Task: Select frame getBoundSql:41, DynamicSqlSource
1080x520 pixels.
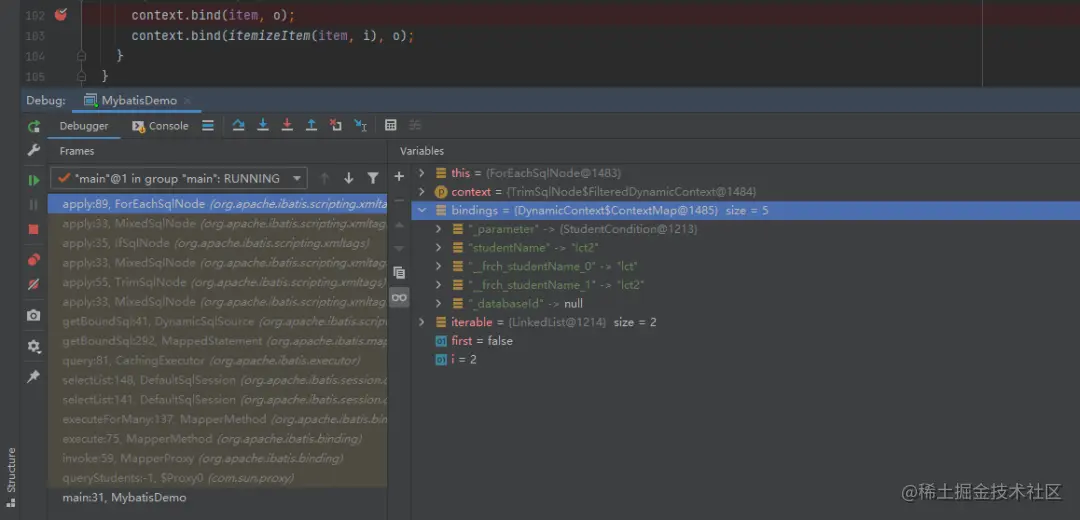Action: pos(218,322)
